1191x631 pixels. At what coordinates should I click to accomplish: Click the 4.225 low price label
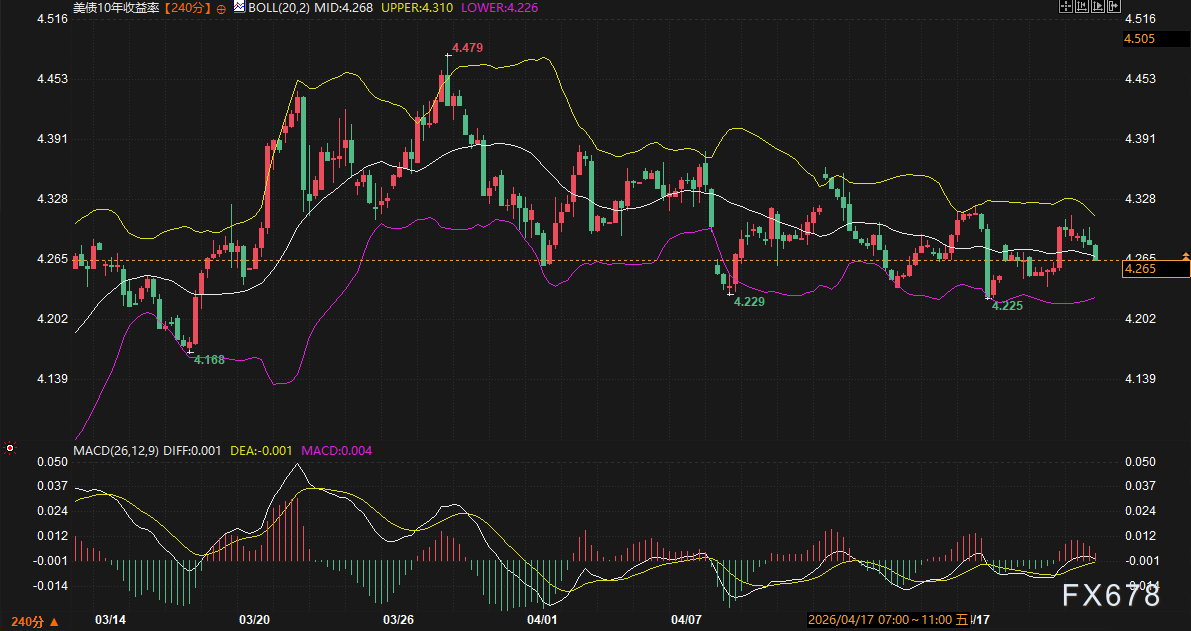(1006, 306)
